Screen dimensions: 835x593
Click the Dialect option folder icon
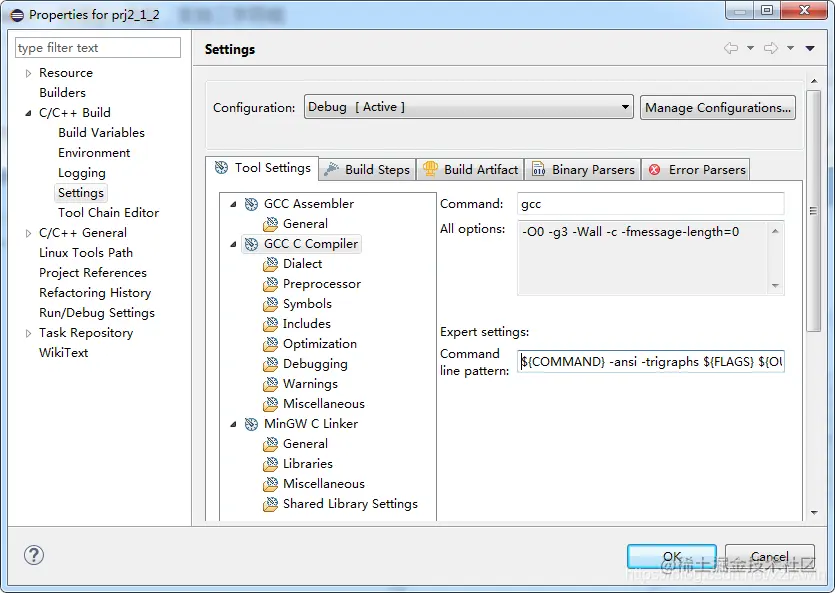click(x=271, y=264)
